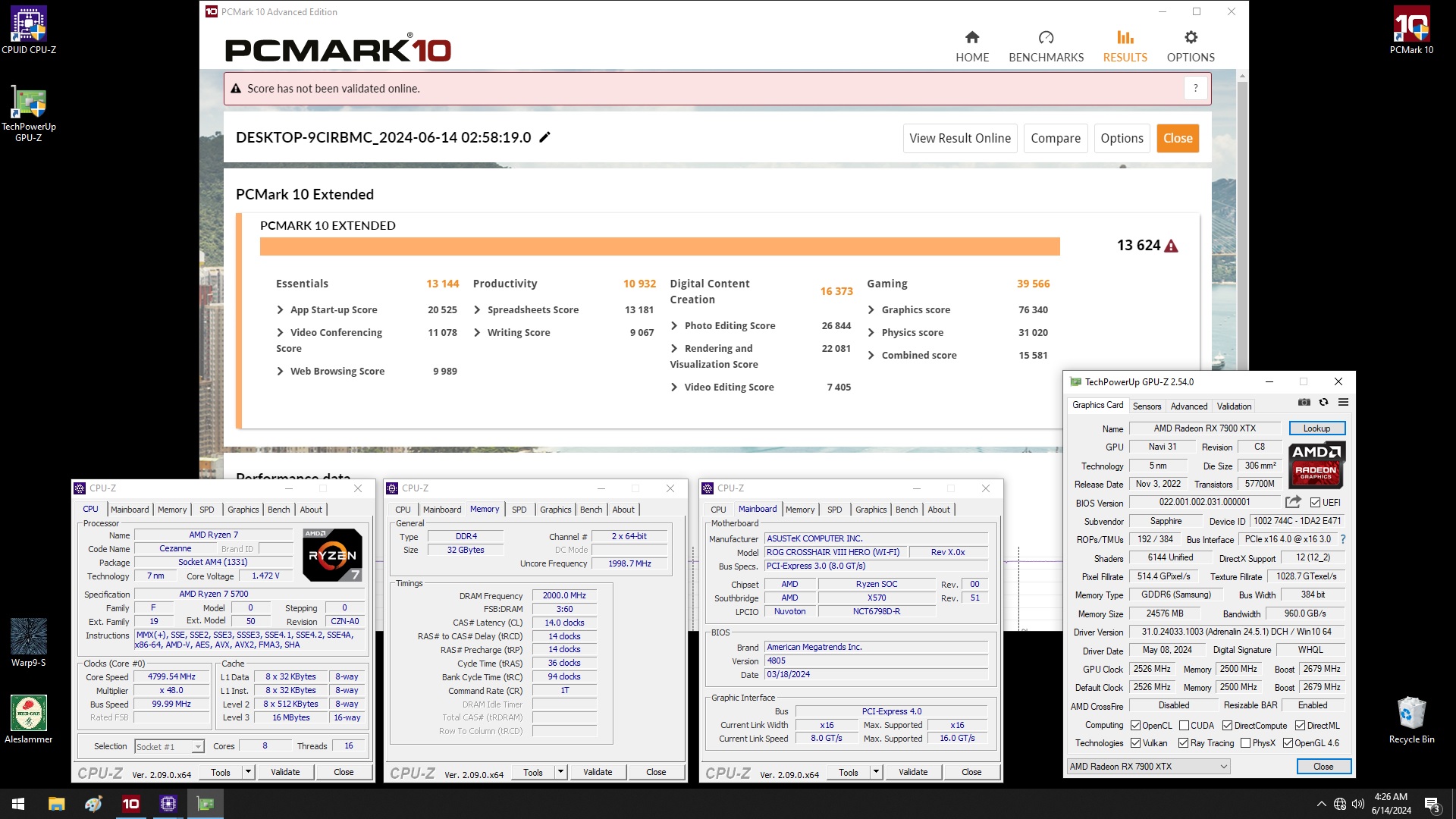Open the Windows Start menu
1456x819 pixels.
(18, 804)
